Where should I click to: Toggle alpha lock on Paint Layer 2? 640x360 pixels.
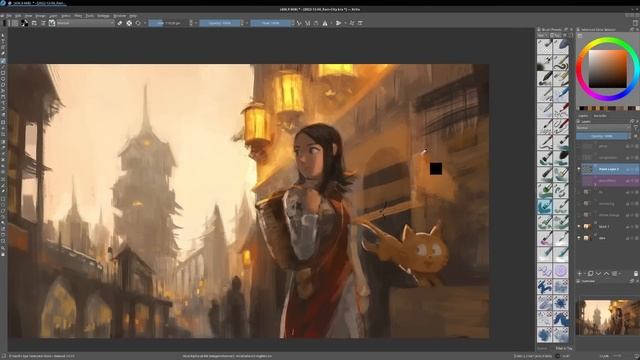pos(637,169)
